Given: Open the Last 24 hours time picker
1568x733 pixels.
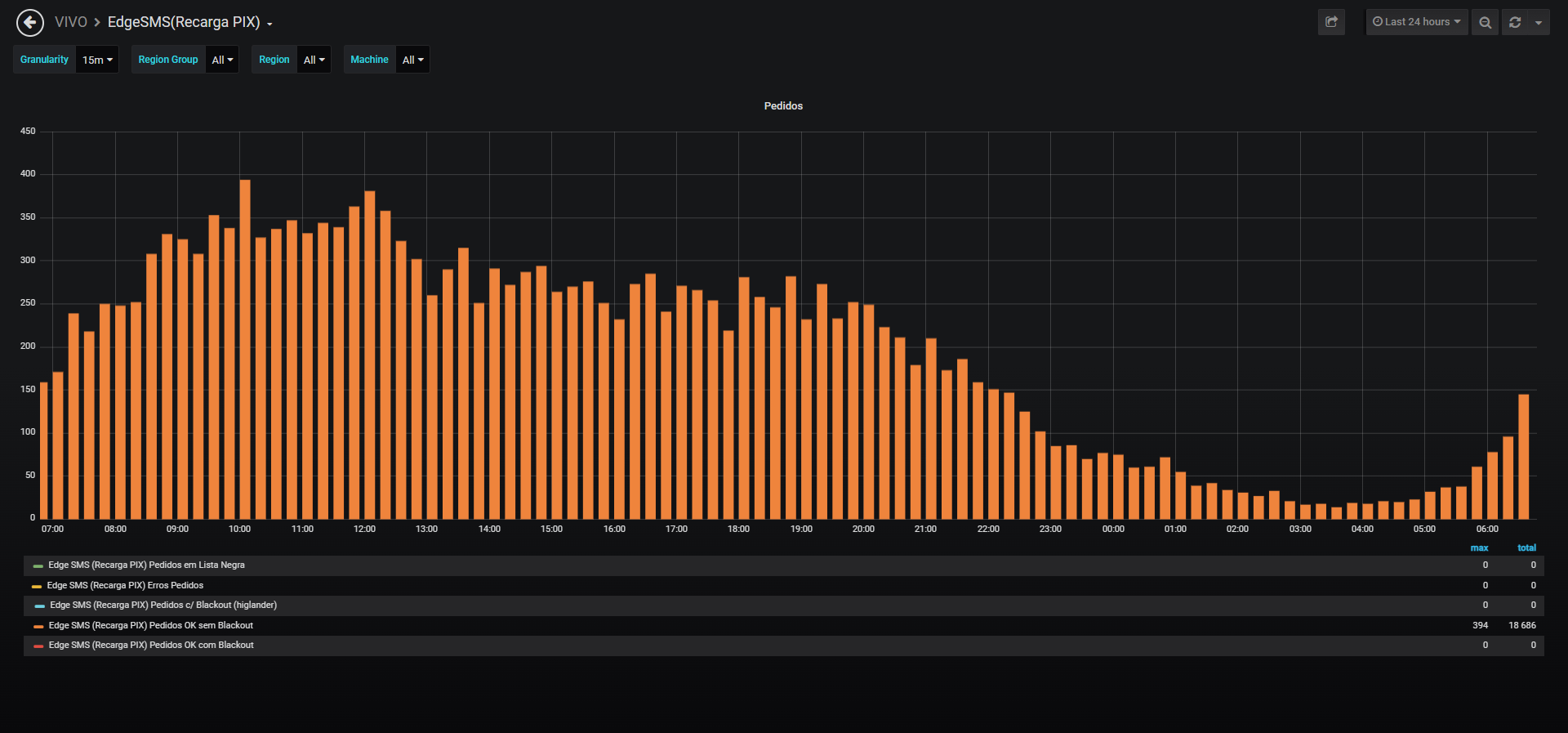Looking at the screenshot, I should 1417,22.
